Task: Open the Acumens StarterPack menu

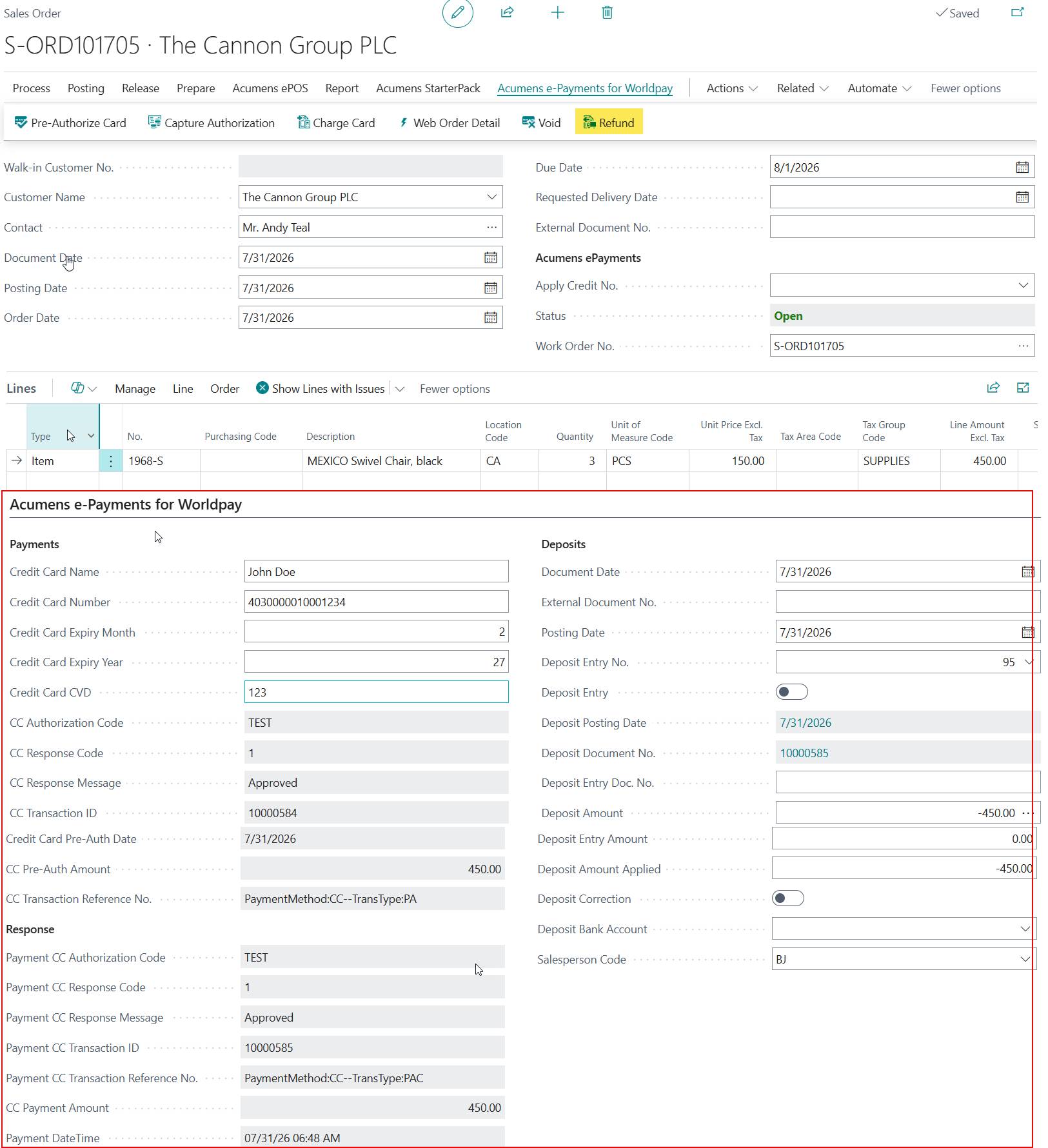Action: [428, 88]
